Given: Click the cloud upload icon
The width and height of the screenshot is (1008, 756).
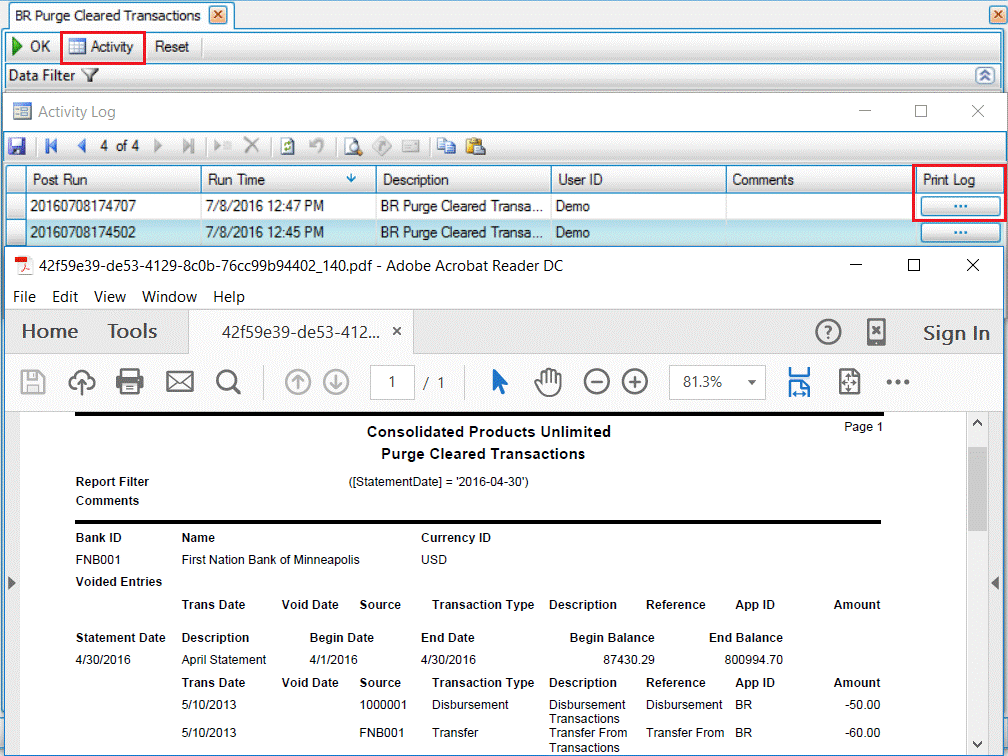Looking at the screenshot, I should click(82, 382).
